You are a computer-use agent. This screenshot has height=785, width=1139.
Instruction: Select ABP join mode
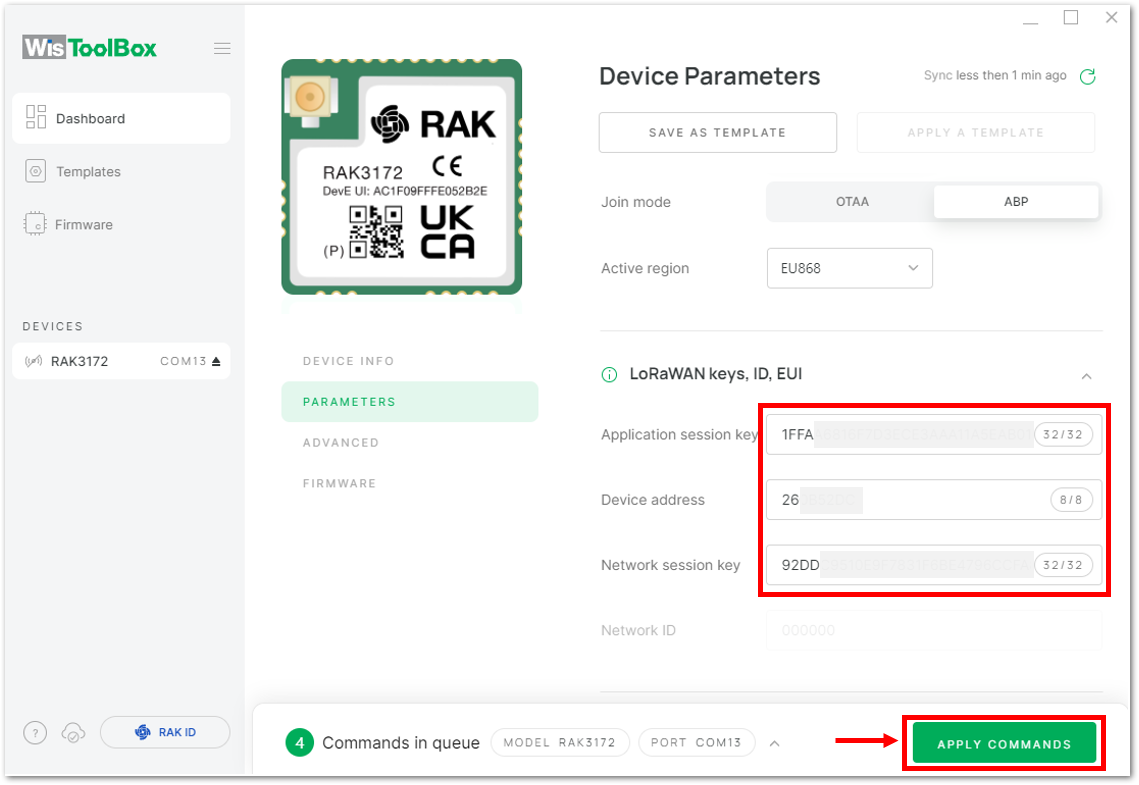1016,202
